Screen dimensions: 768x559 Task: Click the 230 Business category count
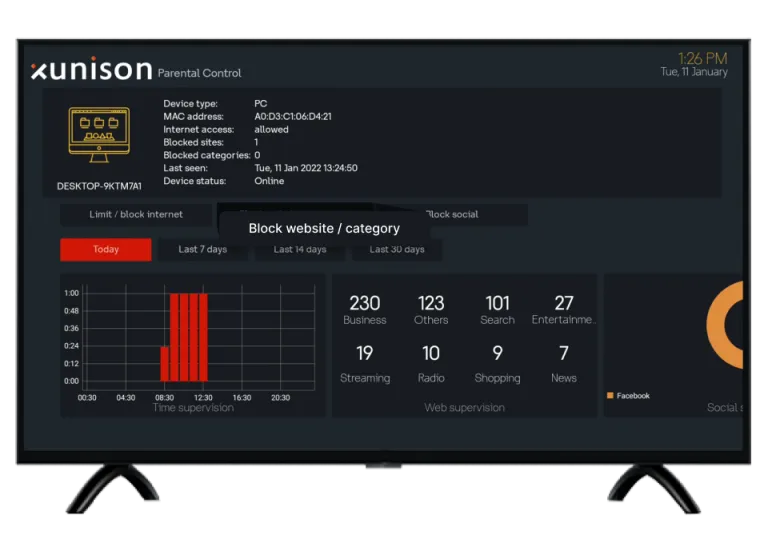365,310
